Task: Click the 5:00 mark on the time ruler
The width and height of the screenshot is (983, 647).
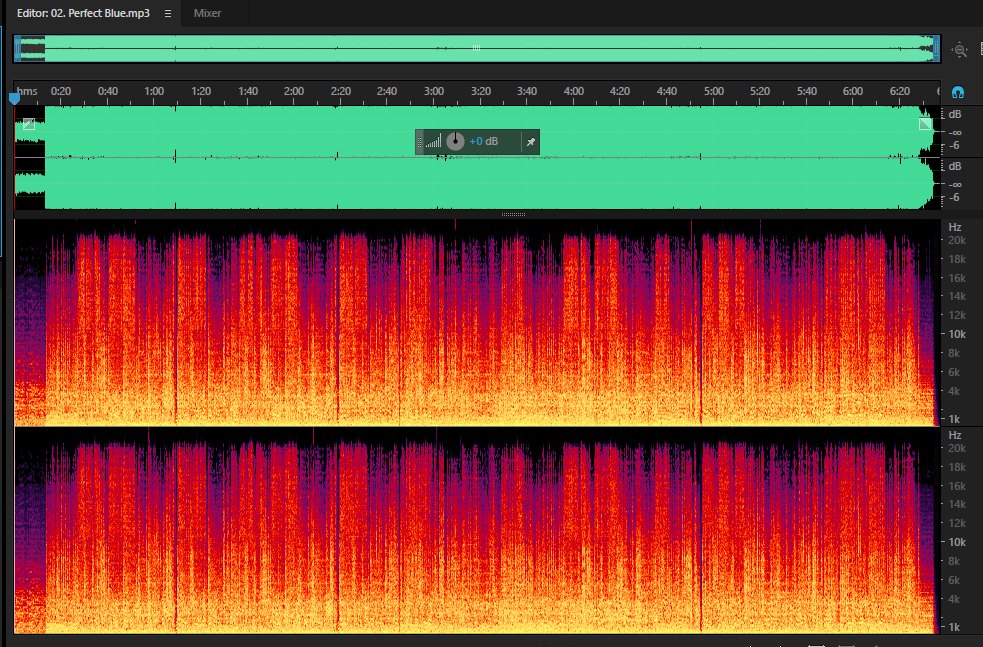Action: 713,92
